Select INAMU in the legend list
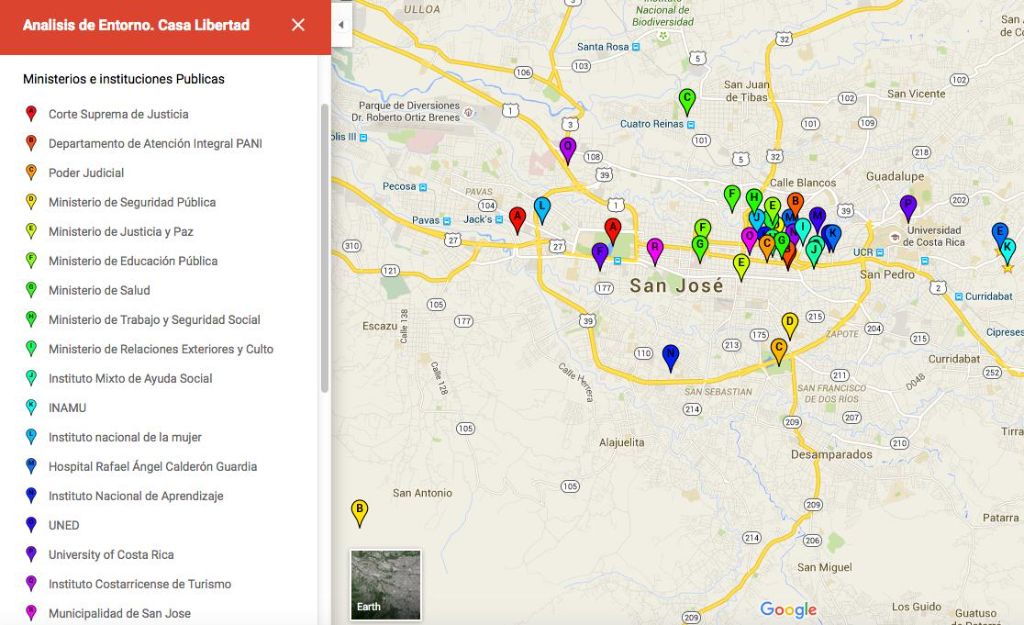The image size is (1024, 625). [70, 408]
